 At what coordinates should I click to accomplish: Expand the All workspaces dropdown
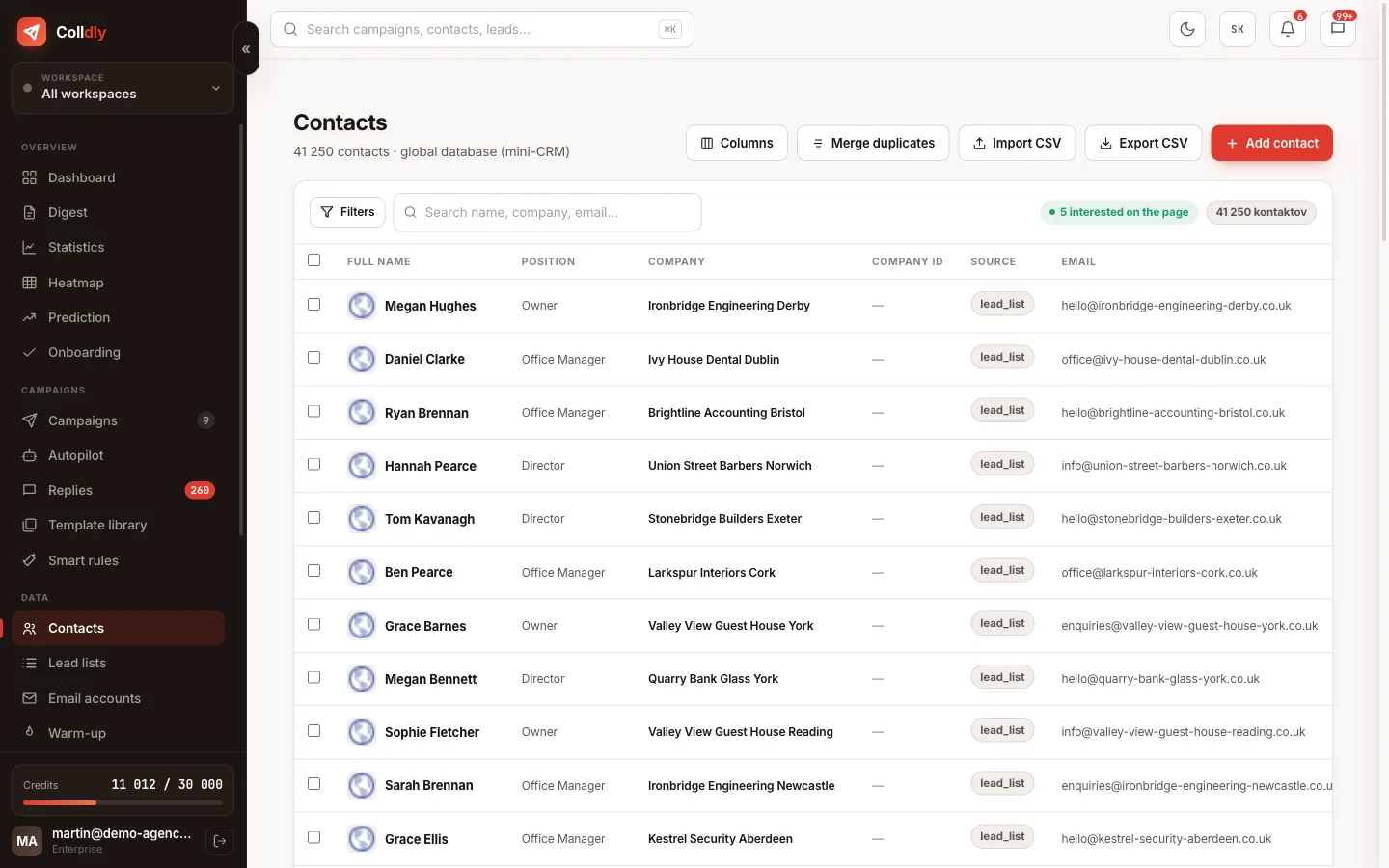[123, 88]
